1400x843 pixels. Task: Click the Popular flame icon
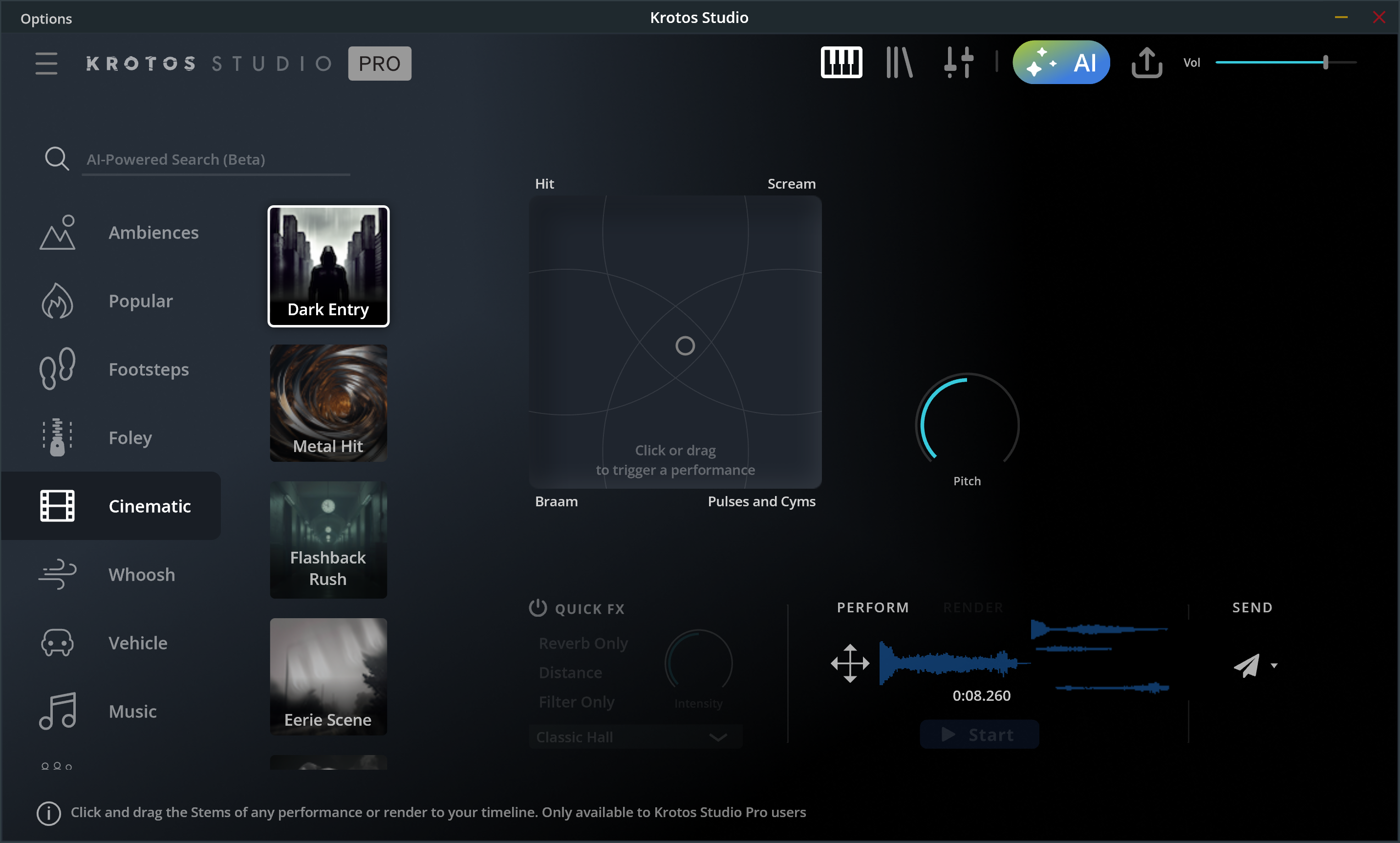coord(57,301)
